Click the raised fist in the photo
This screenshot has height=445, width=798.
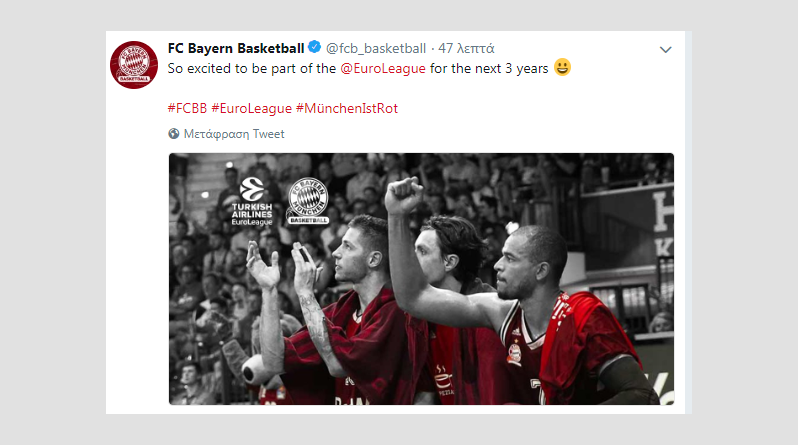pos(404,195)
